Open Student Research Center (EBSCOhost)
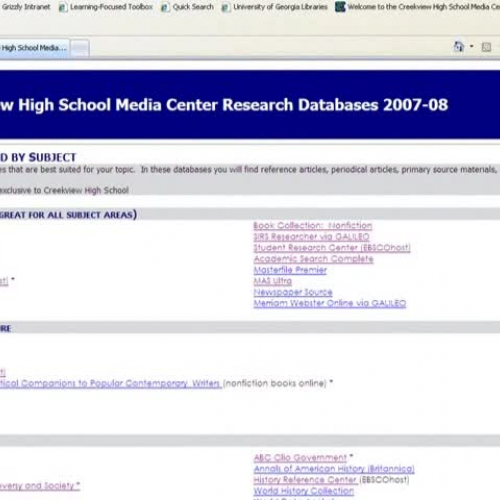Viewport: 500px width, 500px height. (x=332, y=248)
